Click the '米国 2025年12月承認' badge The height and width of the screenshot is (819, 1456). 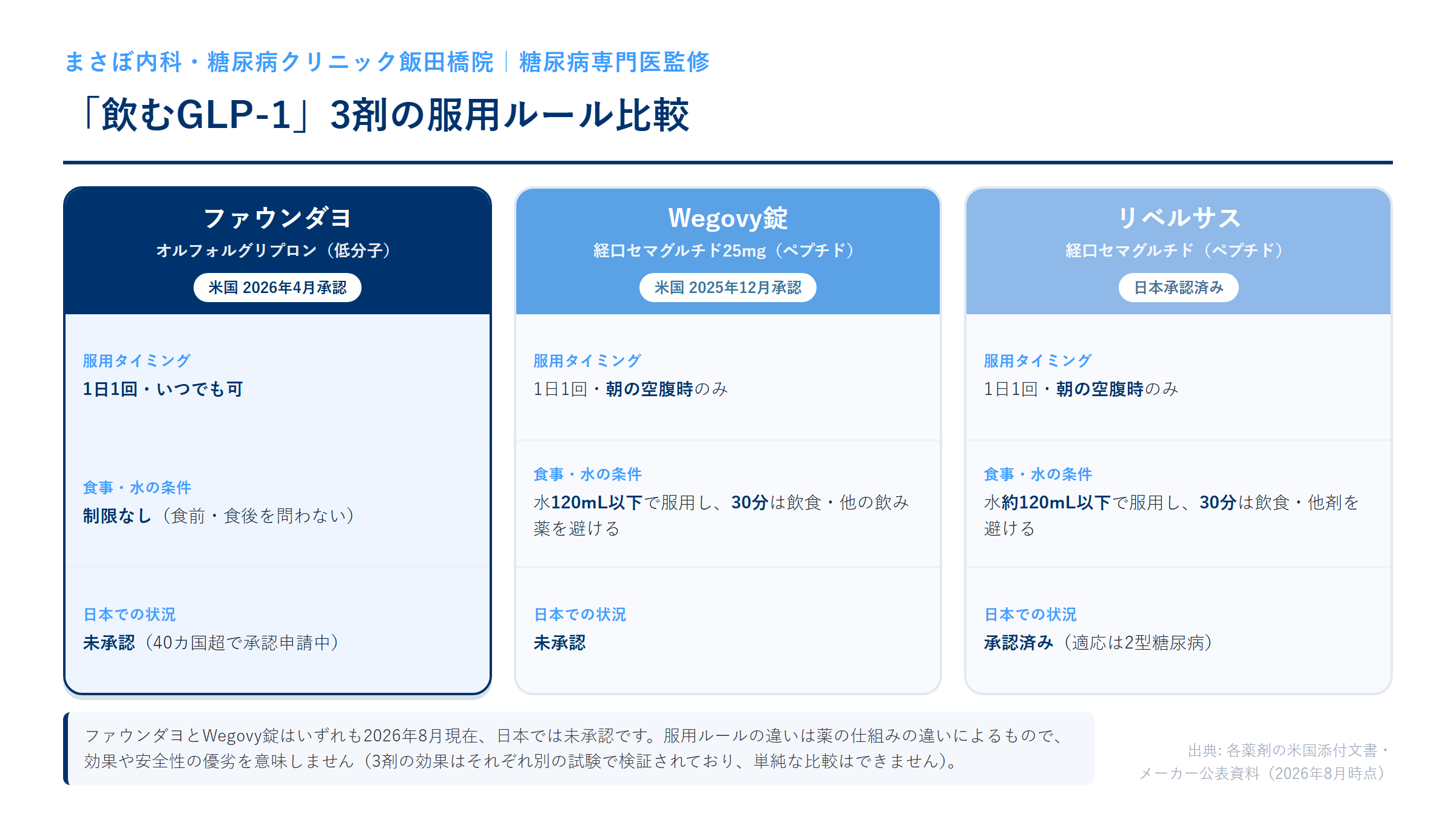point(727,288)
